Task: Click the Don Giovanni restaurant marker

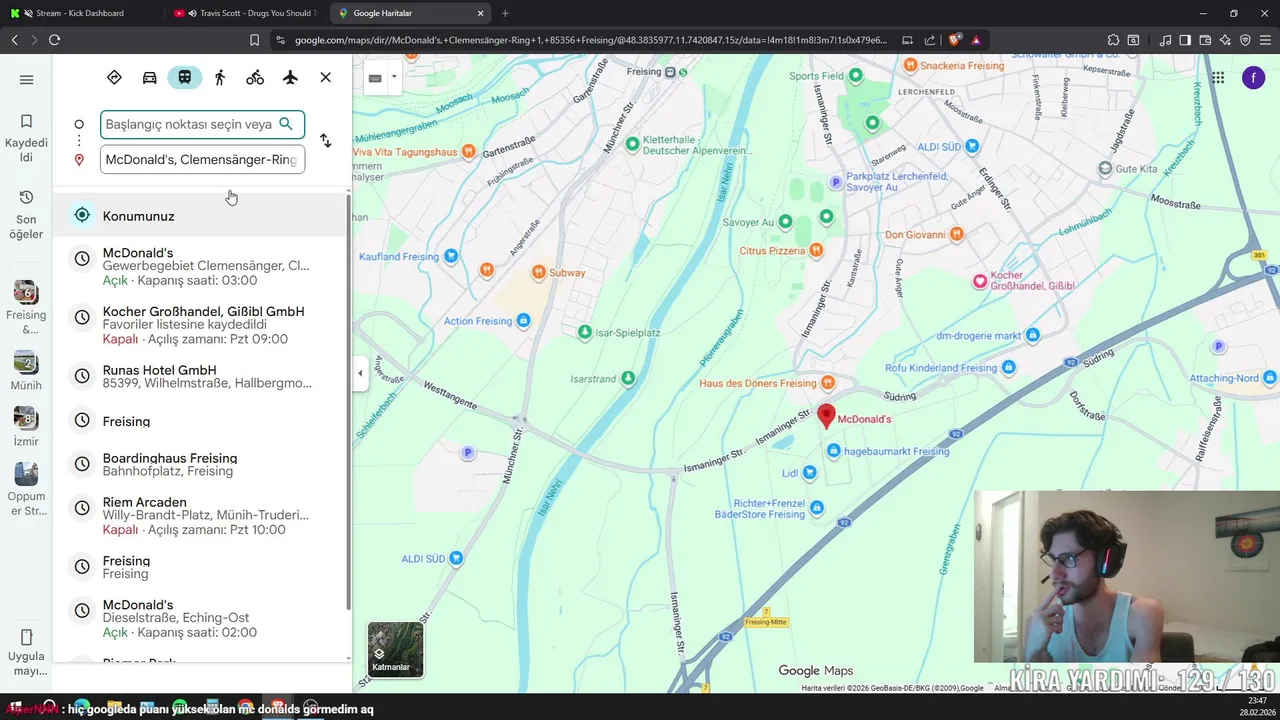Action: (956, 234)
